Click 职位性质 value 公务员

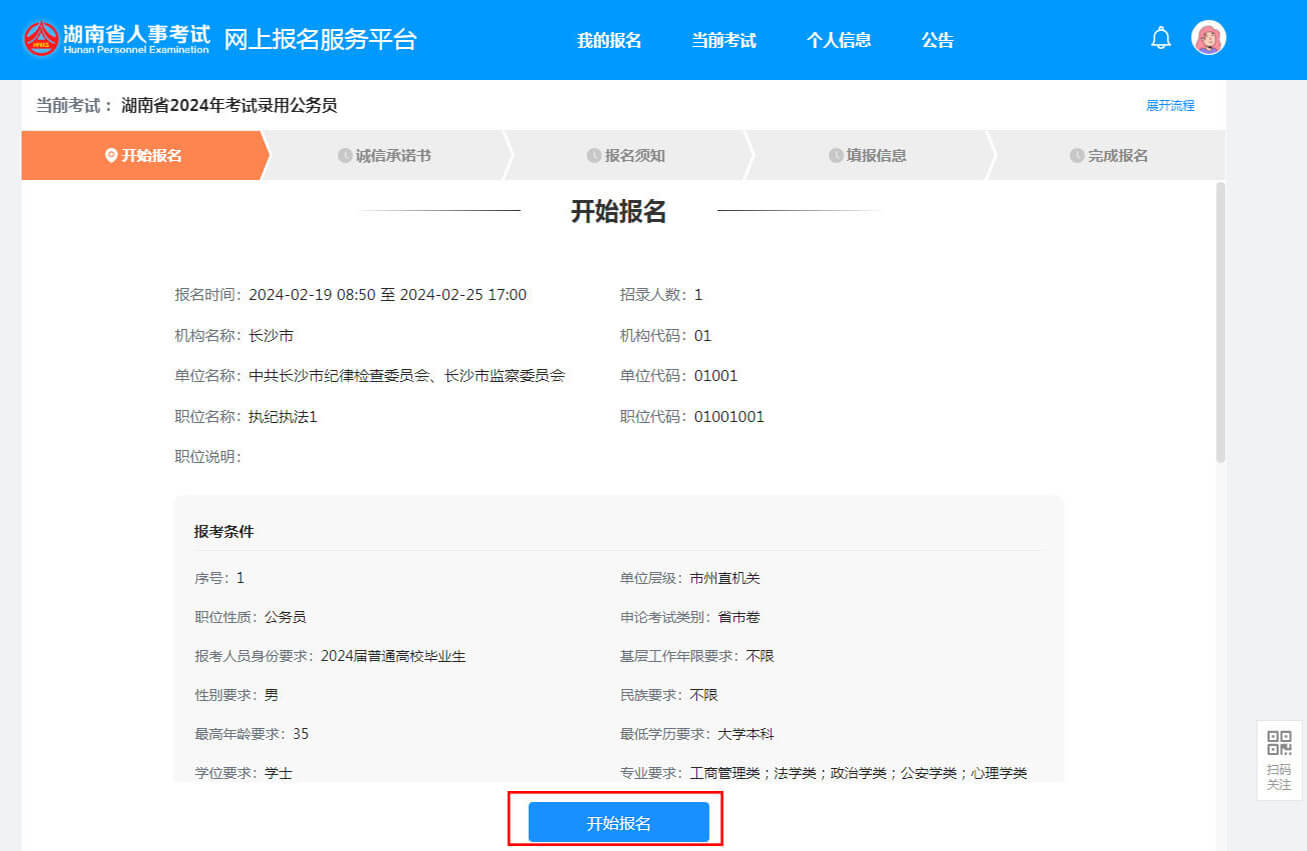coord(286,617)
